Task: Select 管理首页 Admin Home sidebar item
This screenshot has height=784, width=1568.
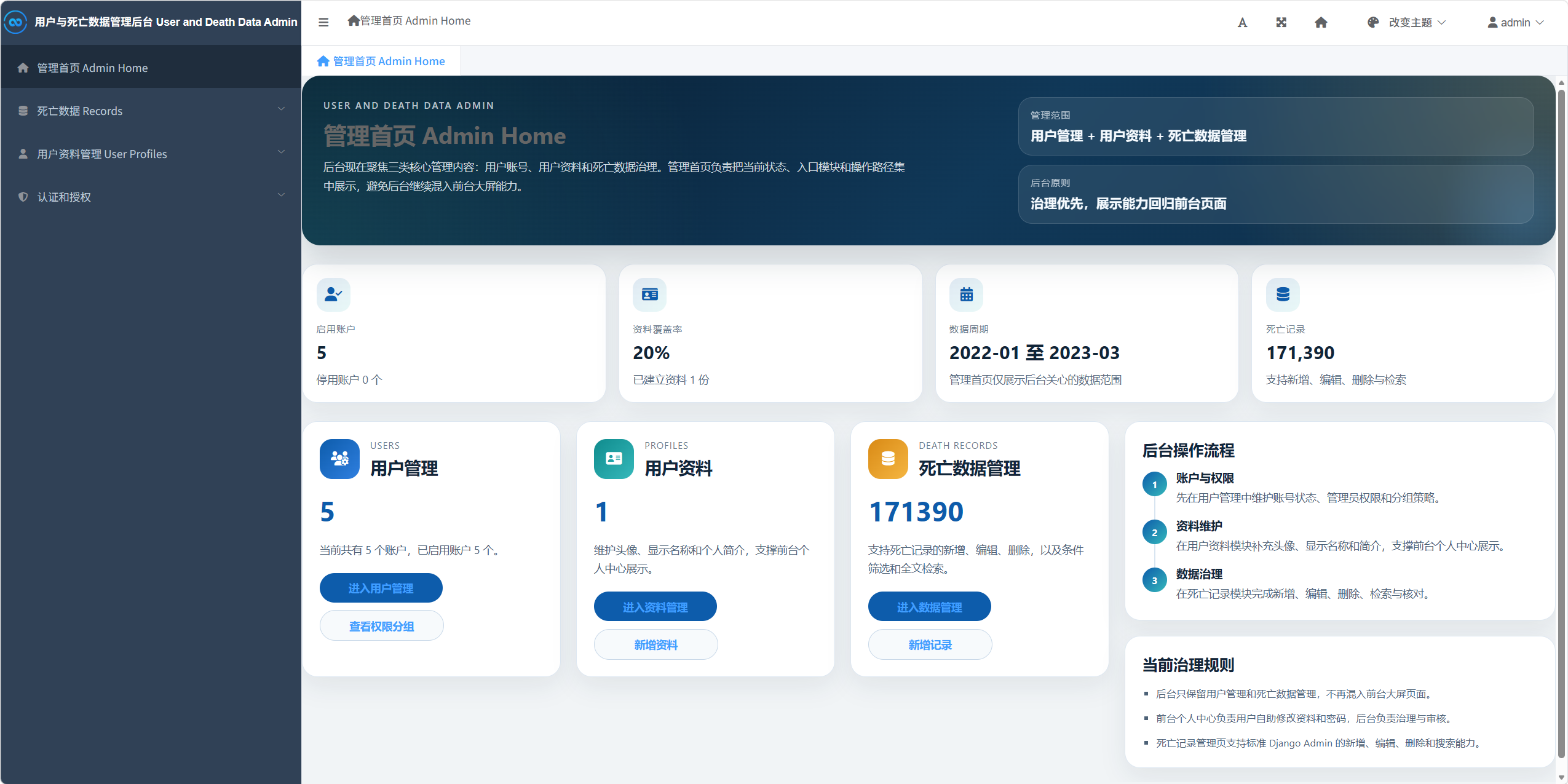Action: 92,68
